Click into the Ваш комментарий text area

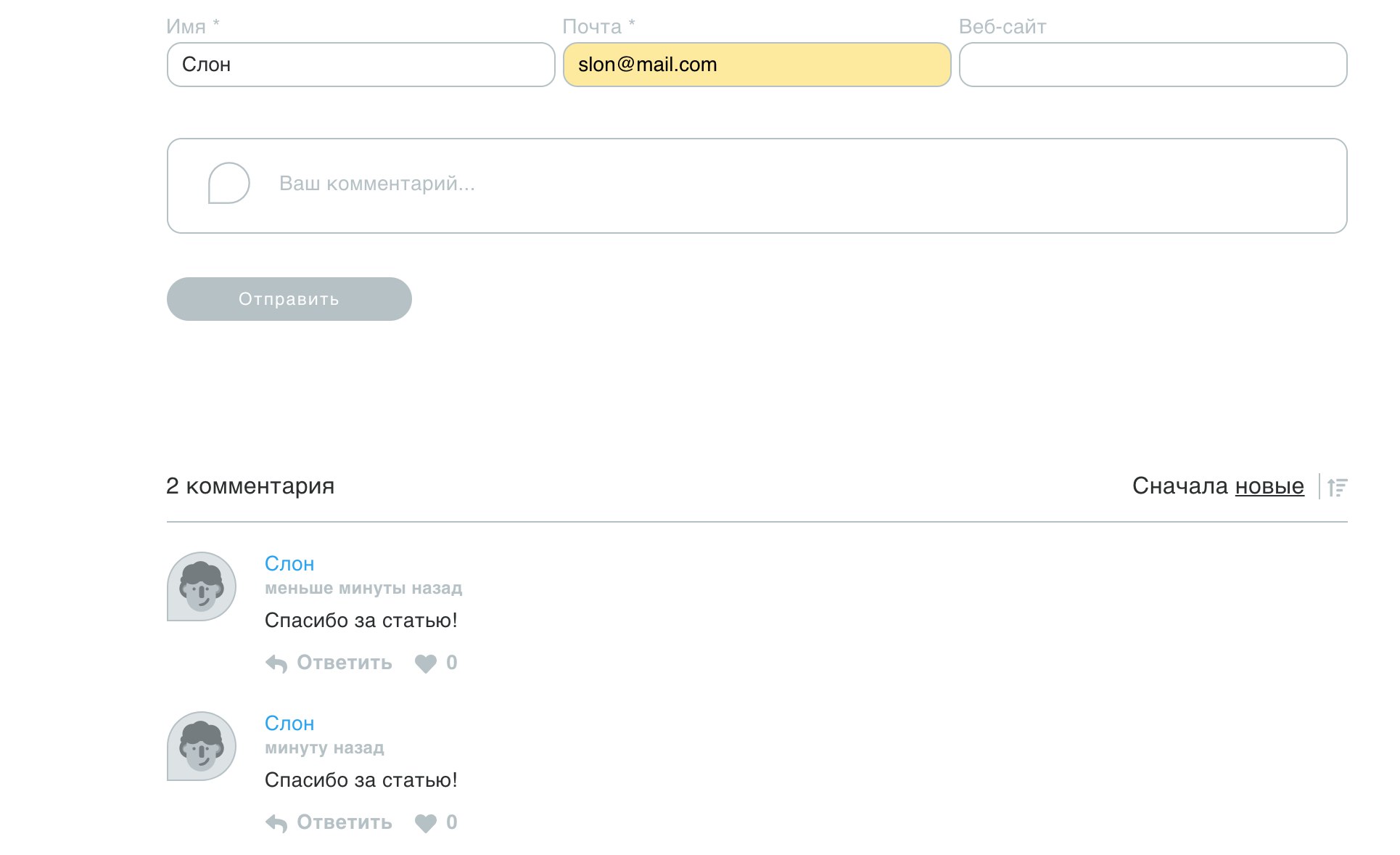[x=757, y=186]
